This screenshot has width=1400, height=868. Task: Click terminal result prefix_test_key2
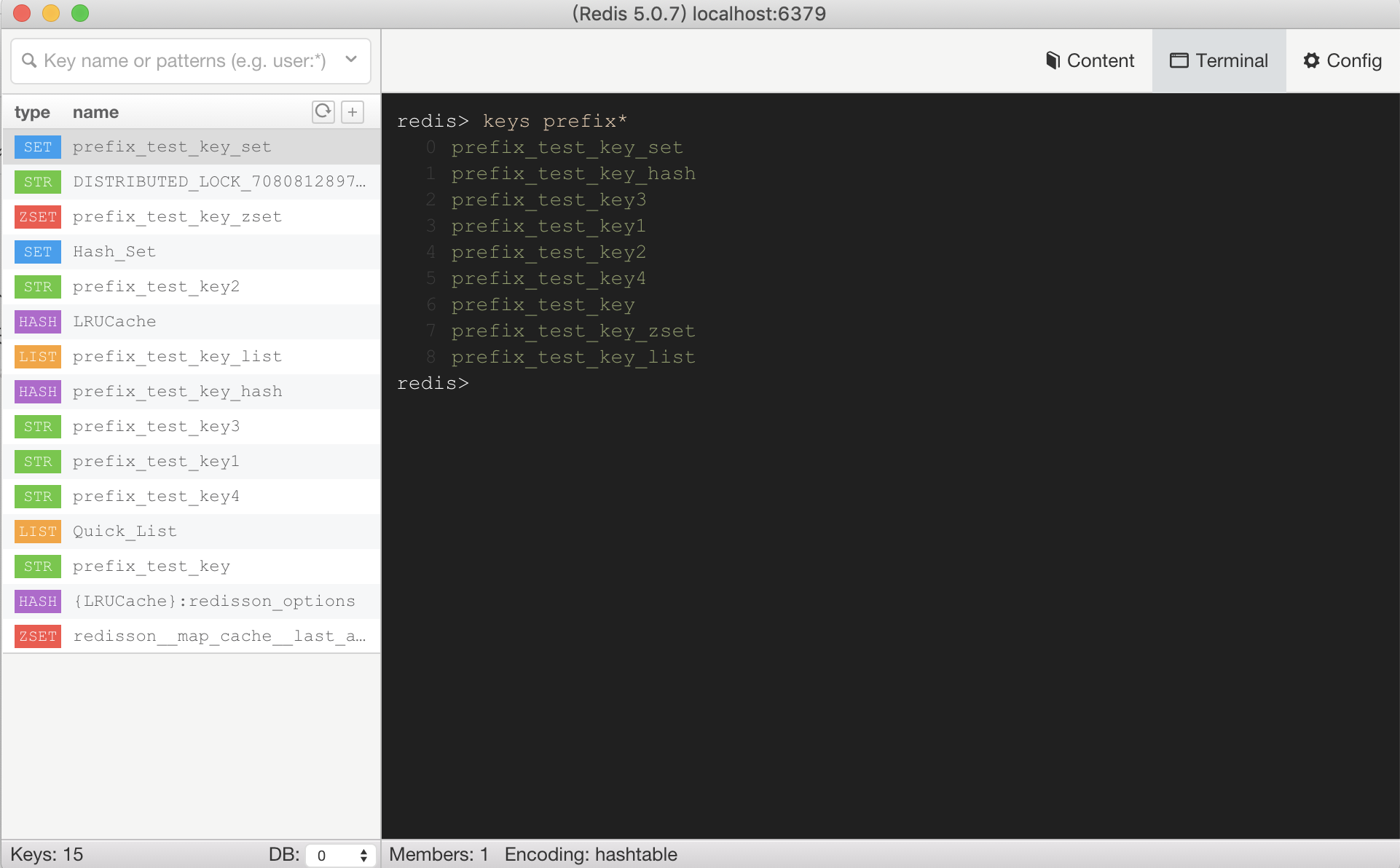(x=548, y=253)
